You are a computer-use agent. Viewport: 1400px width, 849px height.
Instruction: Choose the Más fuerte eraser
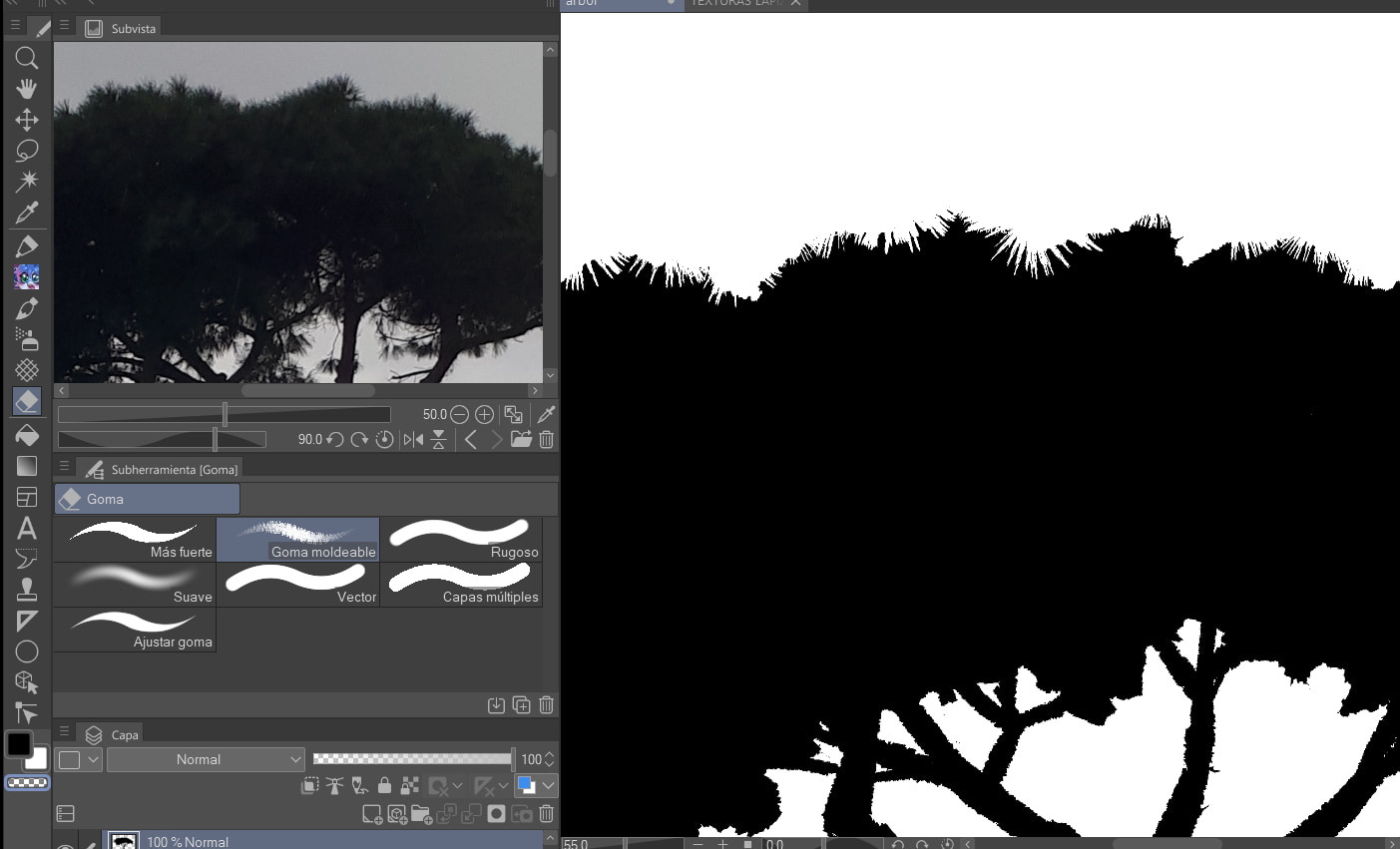[x=135, y=540]
